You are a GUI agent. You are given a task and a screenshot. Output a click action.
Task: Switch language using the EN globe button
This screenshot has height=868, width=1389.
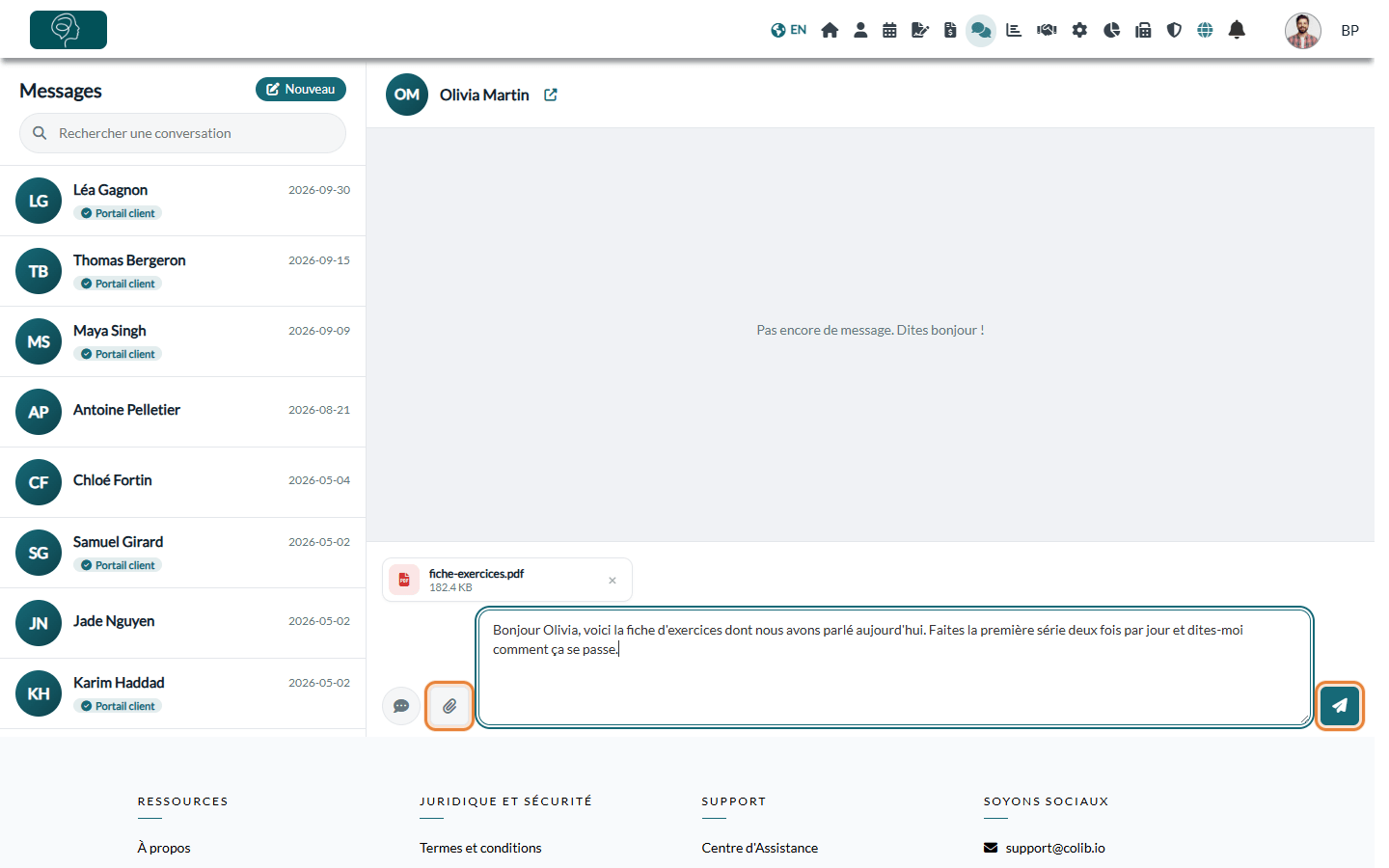788,30
